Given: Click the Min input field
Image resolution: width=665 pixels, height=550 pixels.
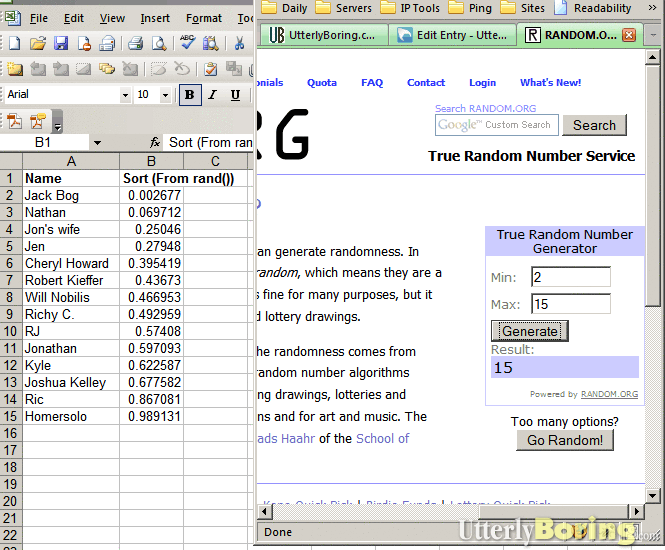Looking at the screenshot, I should coord(570,277).
